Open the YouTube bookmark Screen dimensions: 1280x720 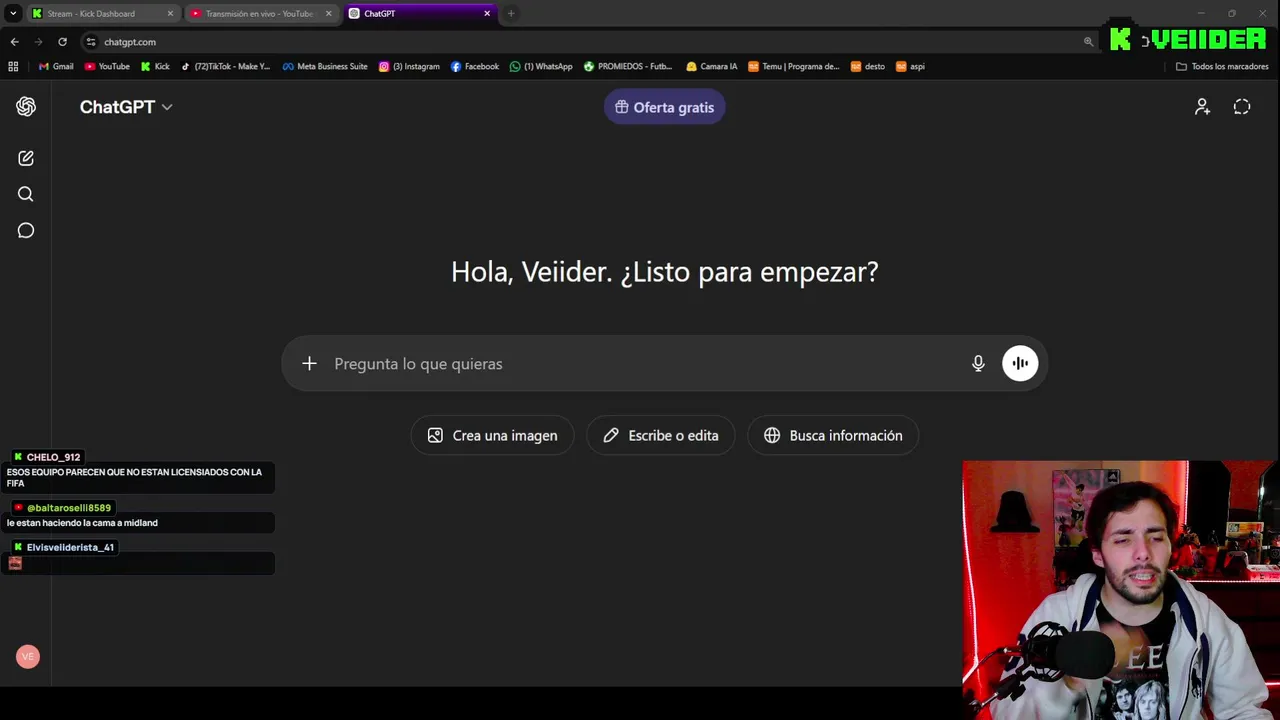tap(107, 66)
